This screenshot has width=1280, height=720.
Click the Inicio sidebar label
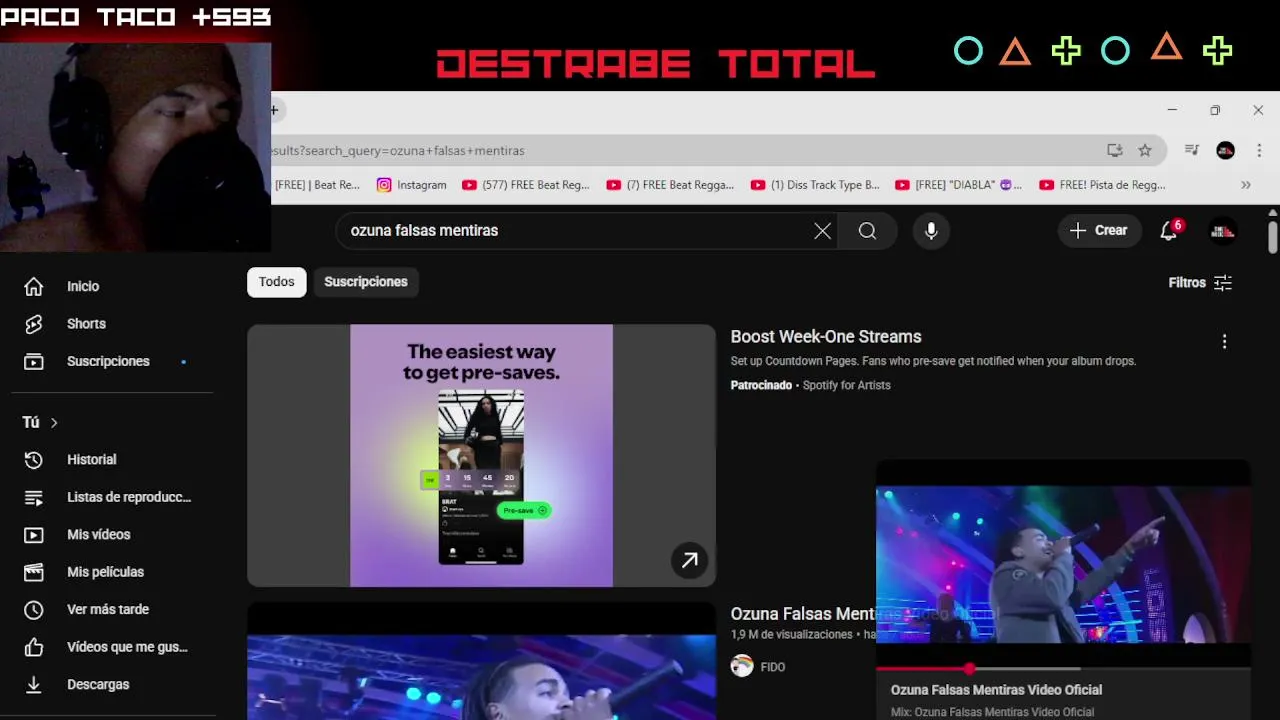coord(83,286)
